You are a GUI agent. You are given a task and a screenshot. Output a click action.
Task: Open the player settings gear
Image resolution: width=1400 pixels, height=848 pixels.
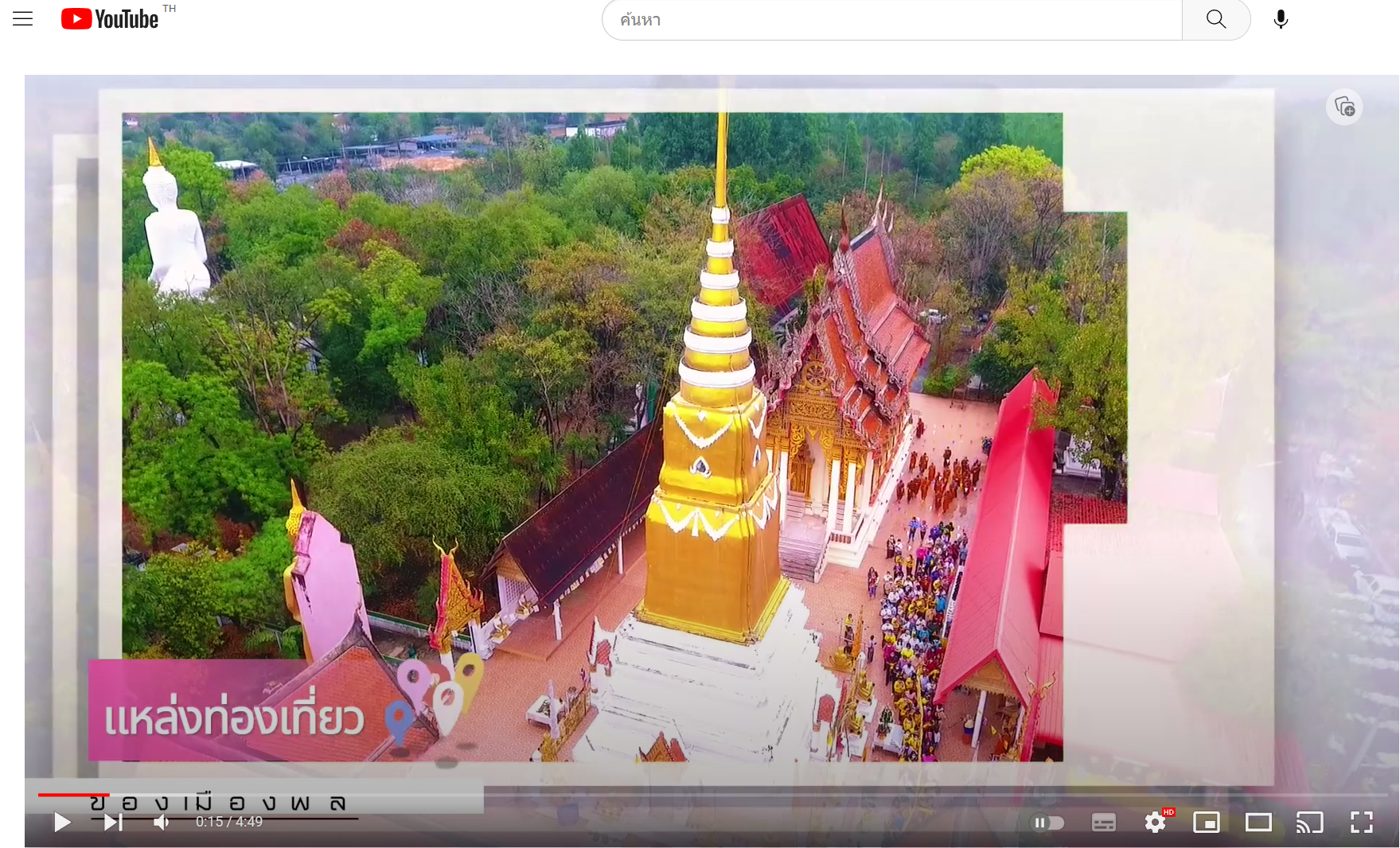[x=1156, y=822]
